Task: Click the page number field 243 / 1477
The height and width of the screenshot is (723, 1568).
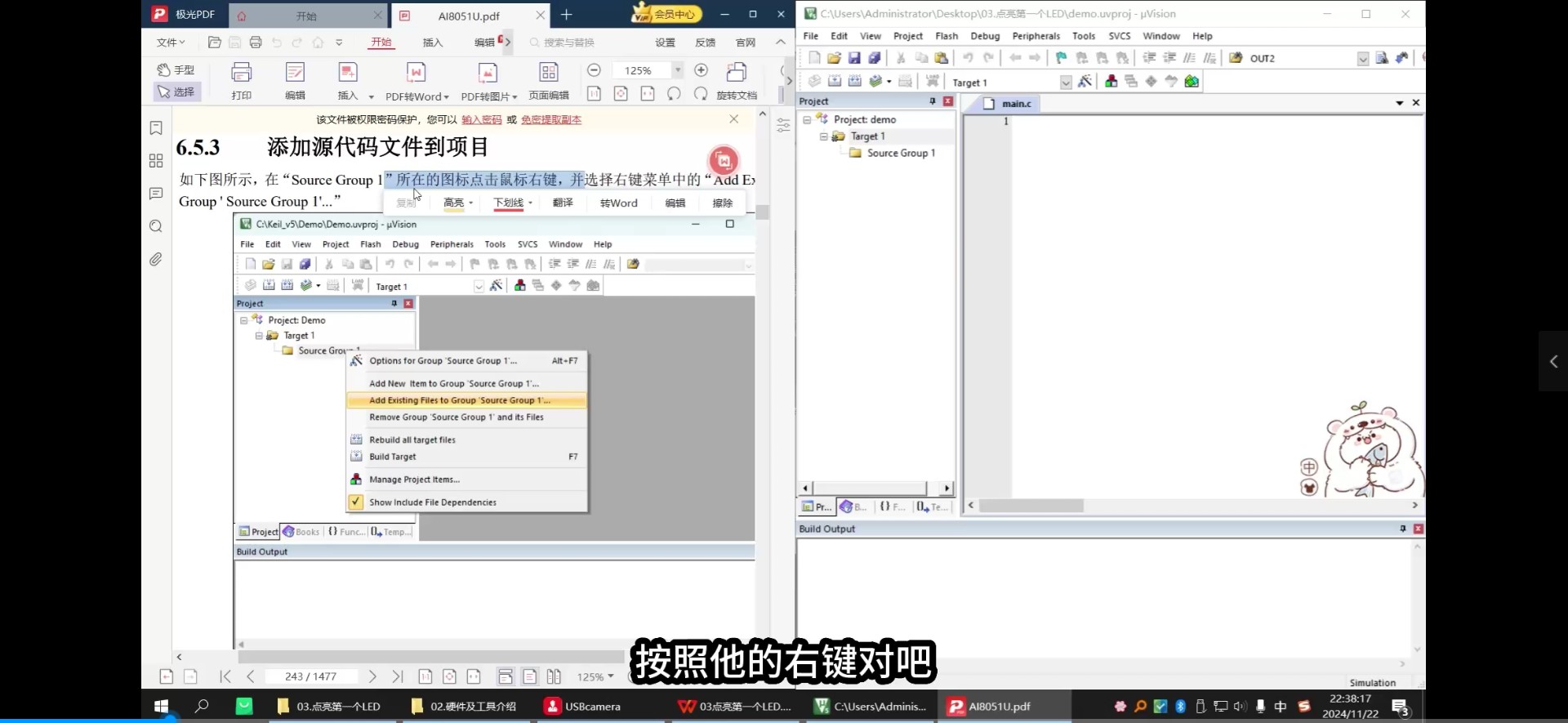Action: click(x=310, y=676)
